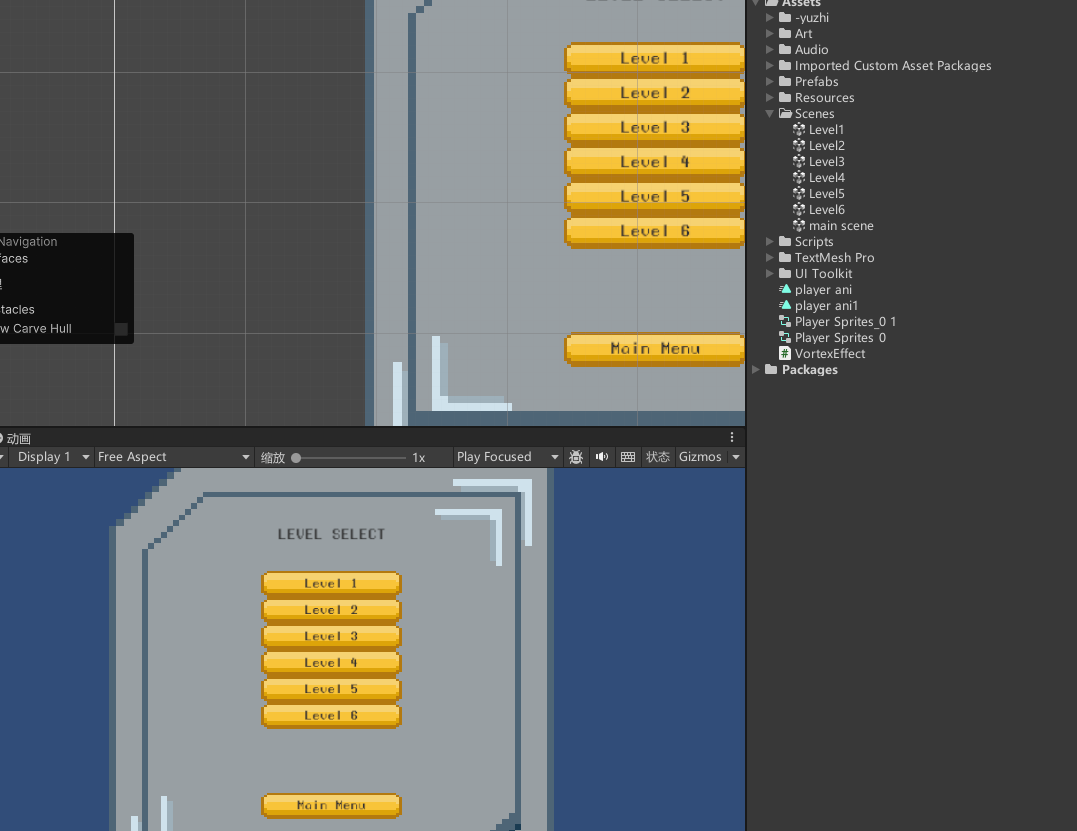
Task: Expand the -yuzhi folder arrow
Action: click(x=770, y=17)
